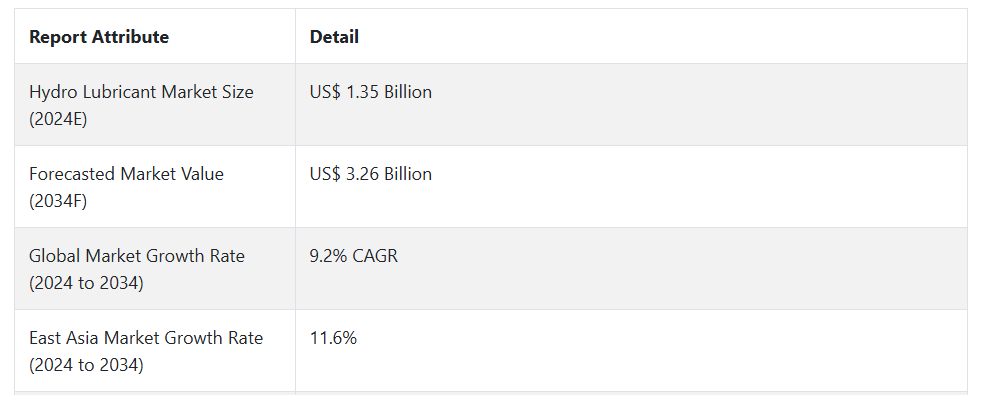
Task: Click the Forecasted Market Value cell
Action: pos(155,187)
